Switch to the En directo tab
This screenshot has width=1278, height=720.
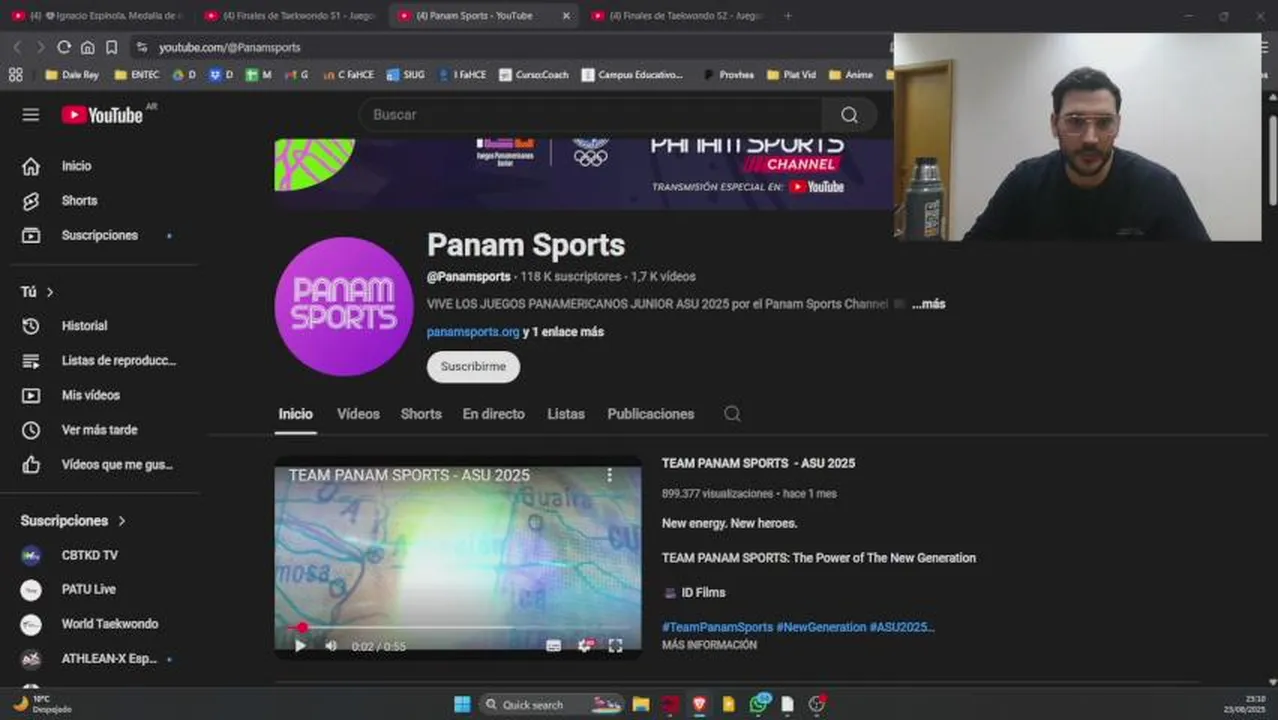click(493, 414)
